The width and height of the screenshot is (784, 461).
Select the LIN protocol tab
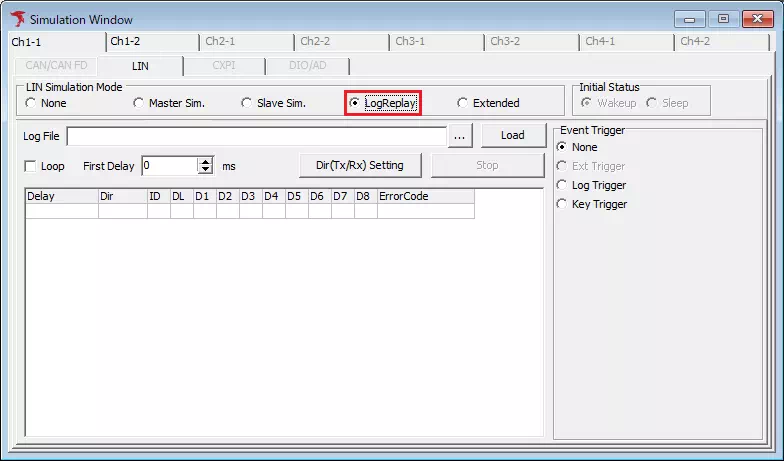[x=140, y=65]
